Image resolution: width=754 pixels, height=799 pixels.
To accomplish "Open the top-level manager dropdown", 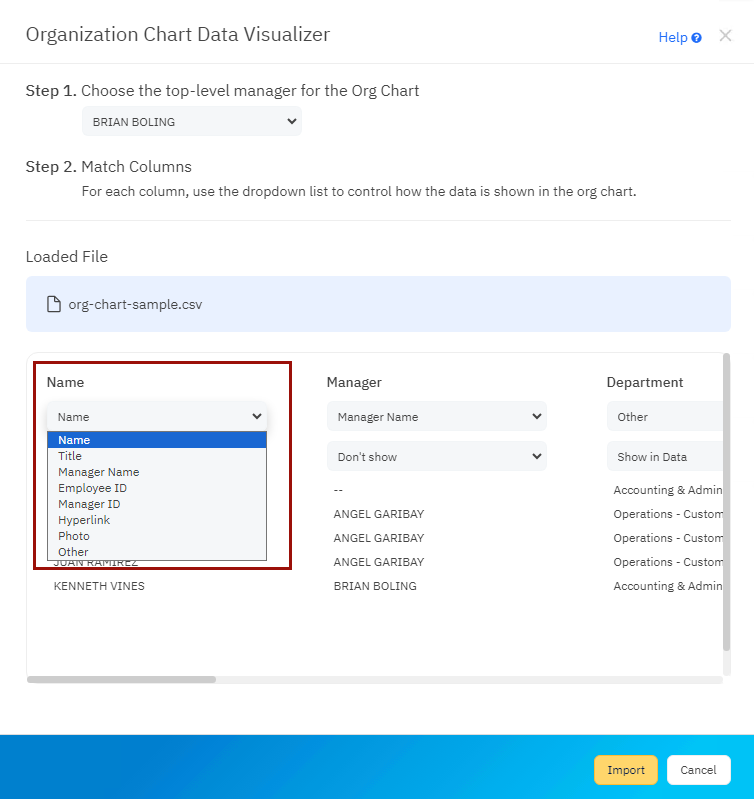I will pos(191,121).
